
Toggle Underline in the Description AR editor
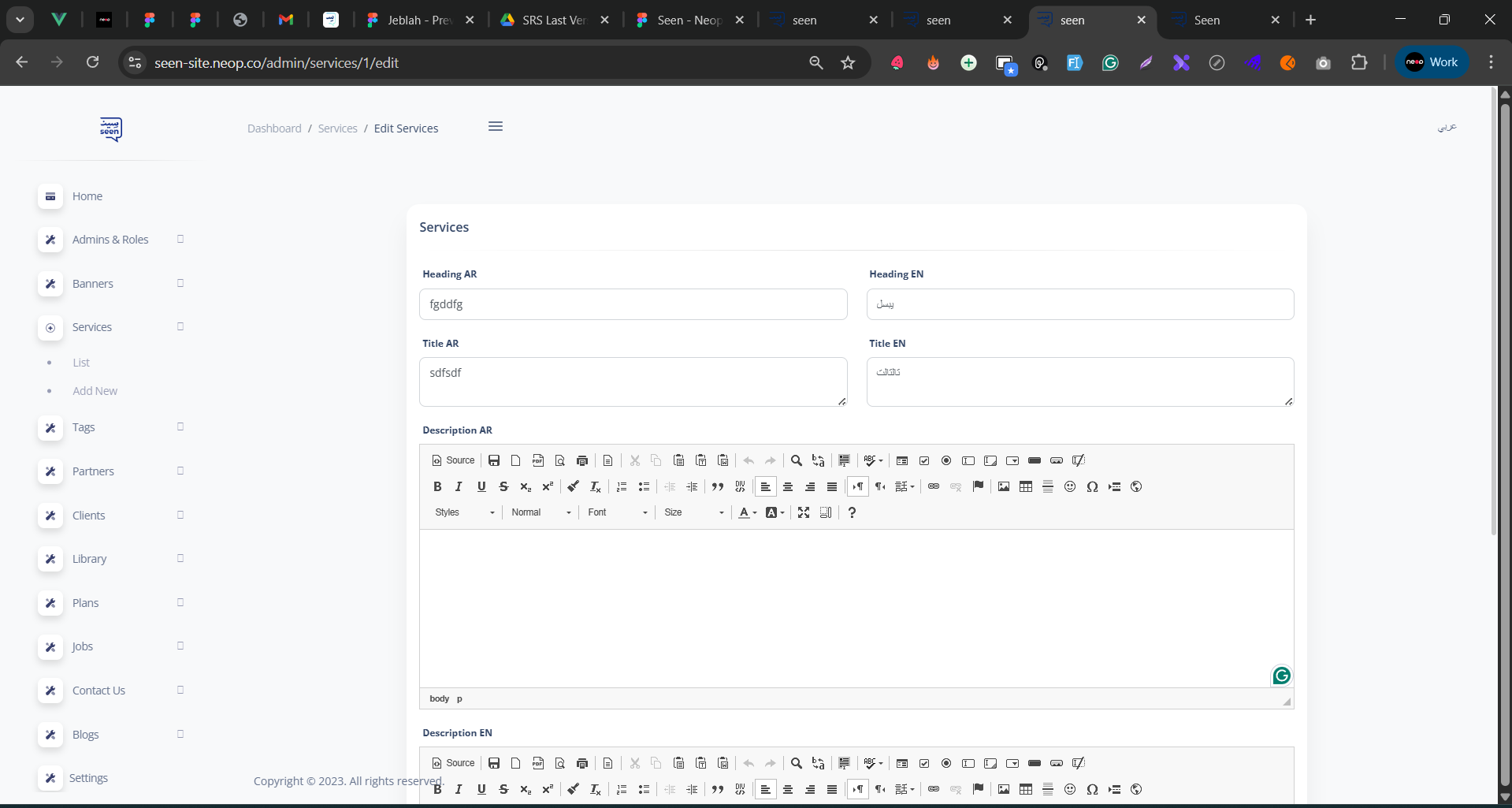click(481, 486)
